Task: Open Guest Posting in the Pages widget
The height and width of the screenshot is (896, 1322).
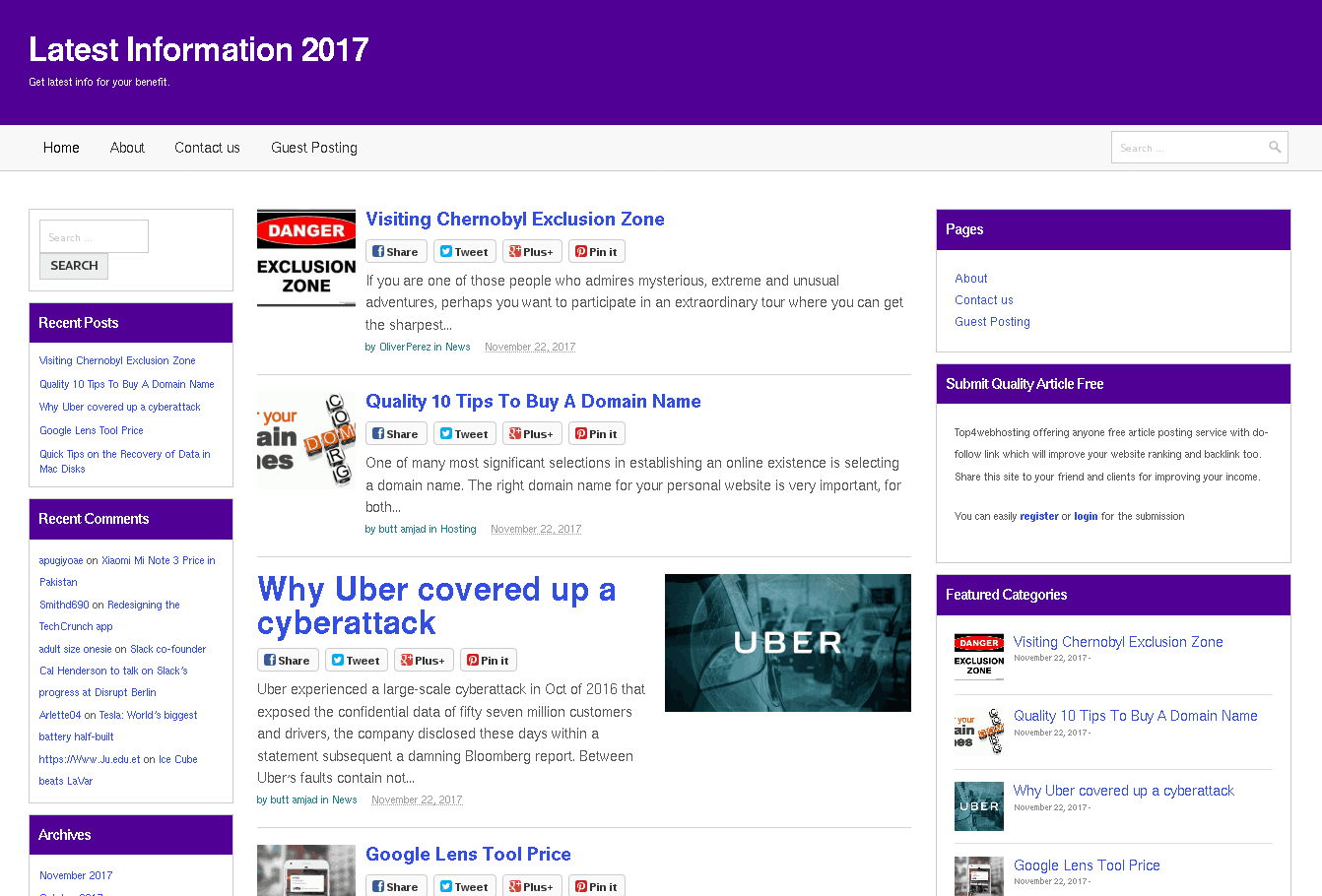Action: pyautogui.click(x=992, y=322)
